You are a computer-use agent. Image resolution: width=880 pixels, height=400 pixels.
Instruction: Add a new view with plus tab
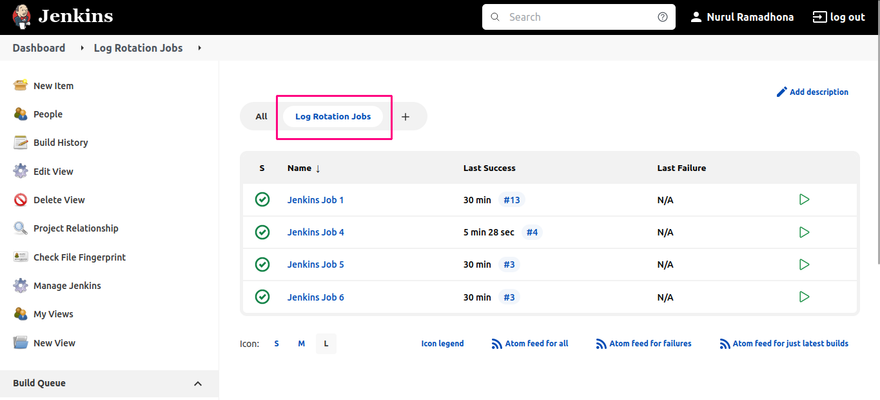click(x=406, y=117)
